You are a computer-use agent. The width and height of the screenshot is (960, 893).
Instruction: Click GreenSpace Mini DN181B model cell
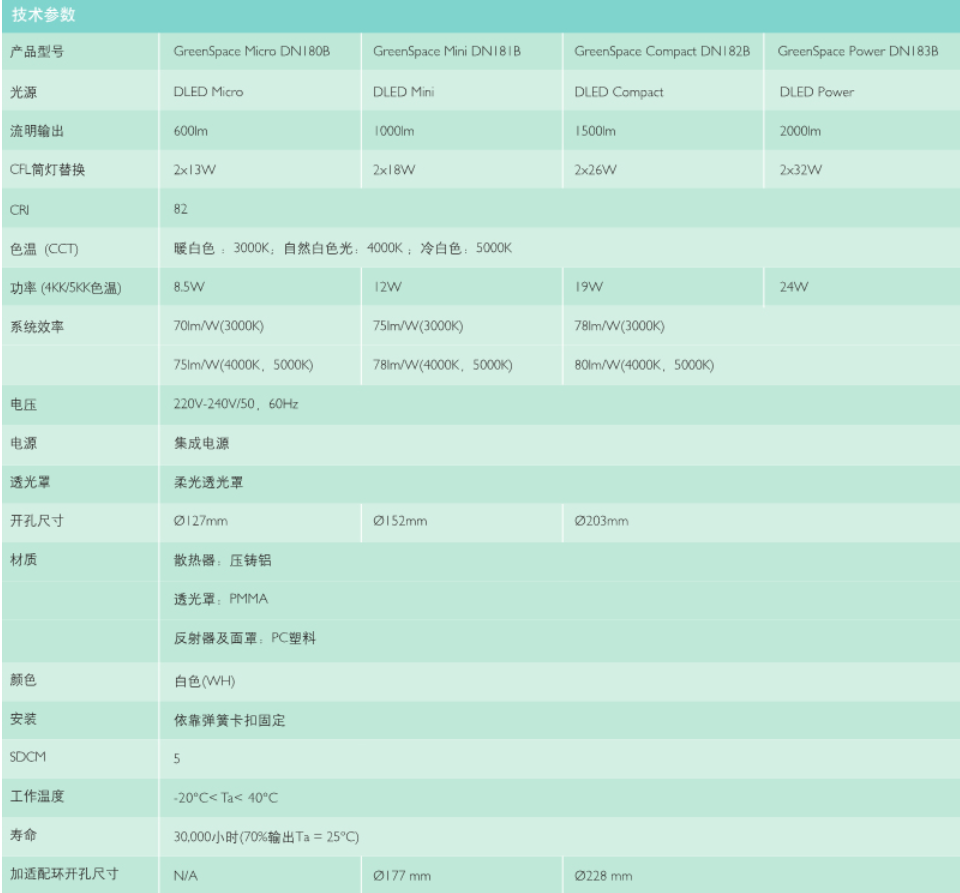coord(447,51)
